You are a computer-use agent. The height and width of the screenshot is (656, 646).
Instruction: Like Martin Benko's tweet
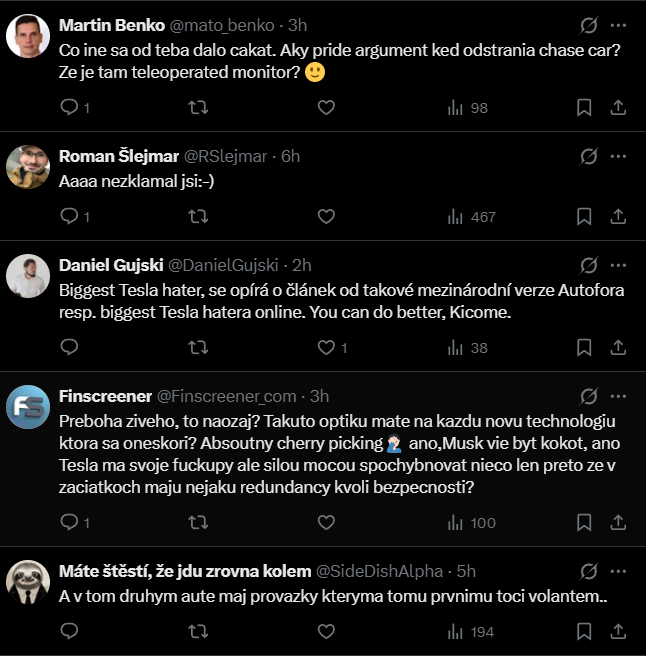click(x=325, y=107)
